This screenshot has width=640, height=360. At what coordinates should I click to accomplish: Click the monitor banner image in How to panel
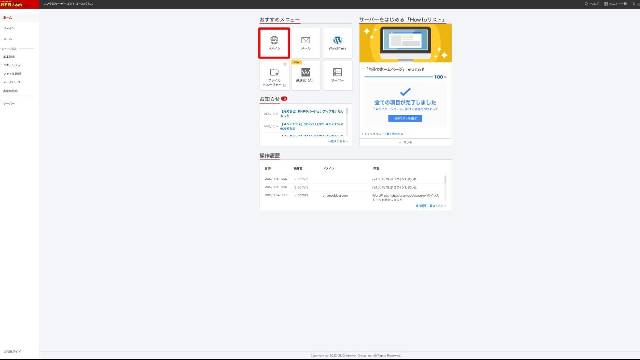tap(405, 43)
